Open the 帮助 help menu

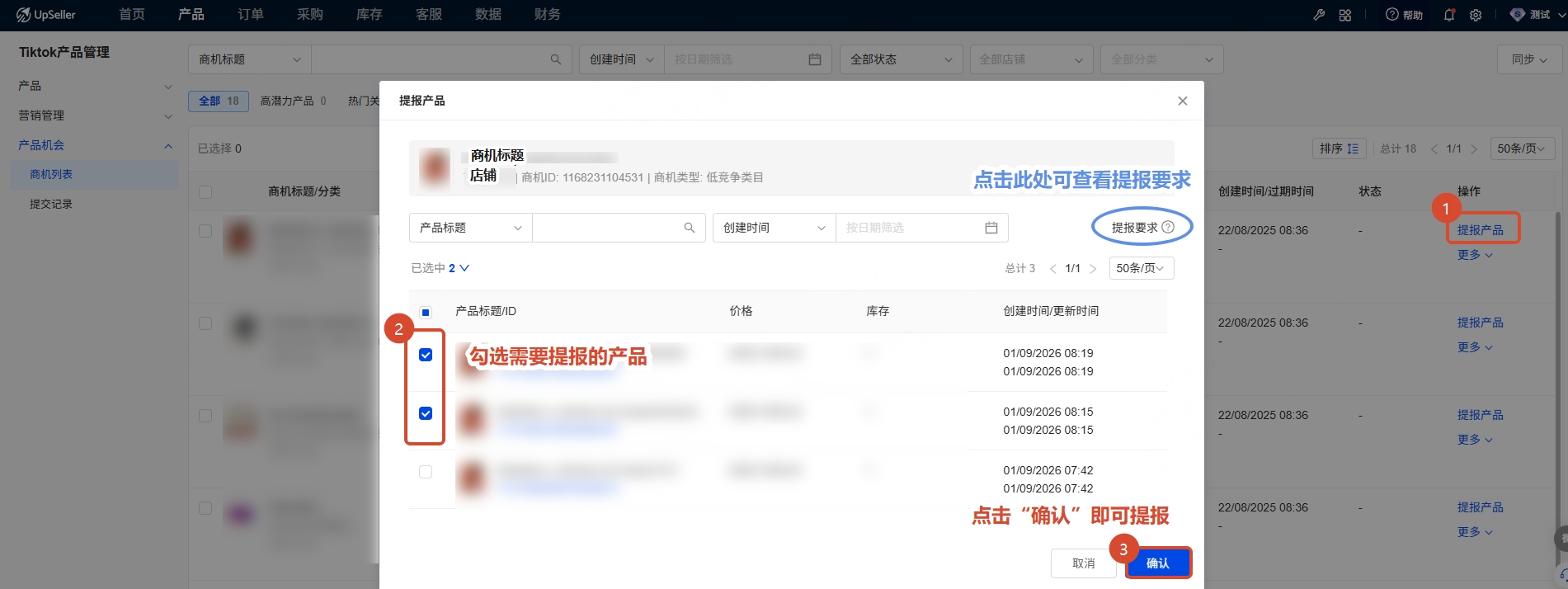[x=1404, y=15]
